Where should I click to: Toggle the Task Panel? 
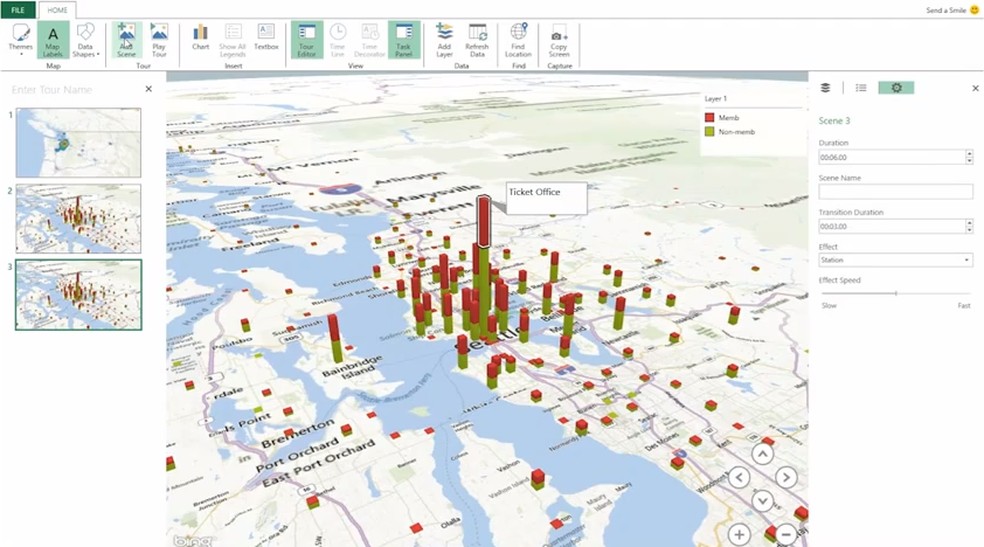click(404, 40)
